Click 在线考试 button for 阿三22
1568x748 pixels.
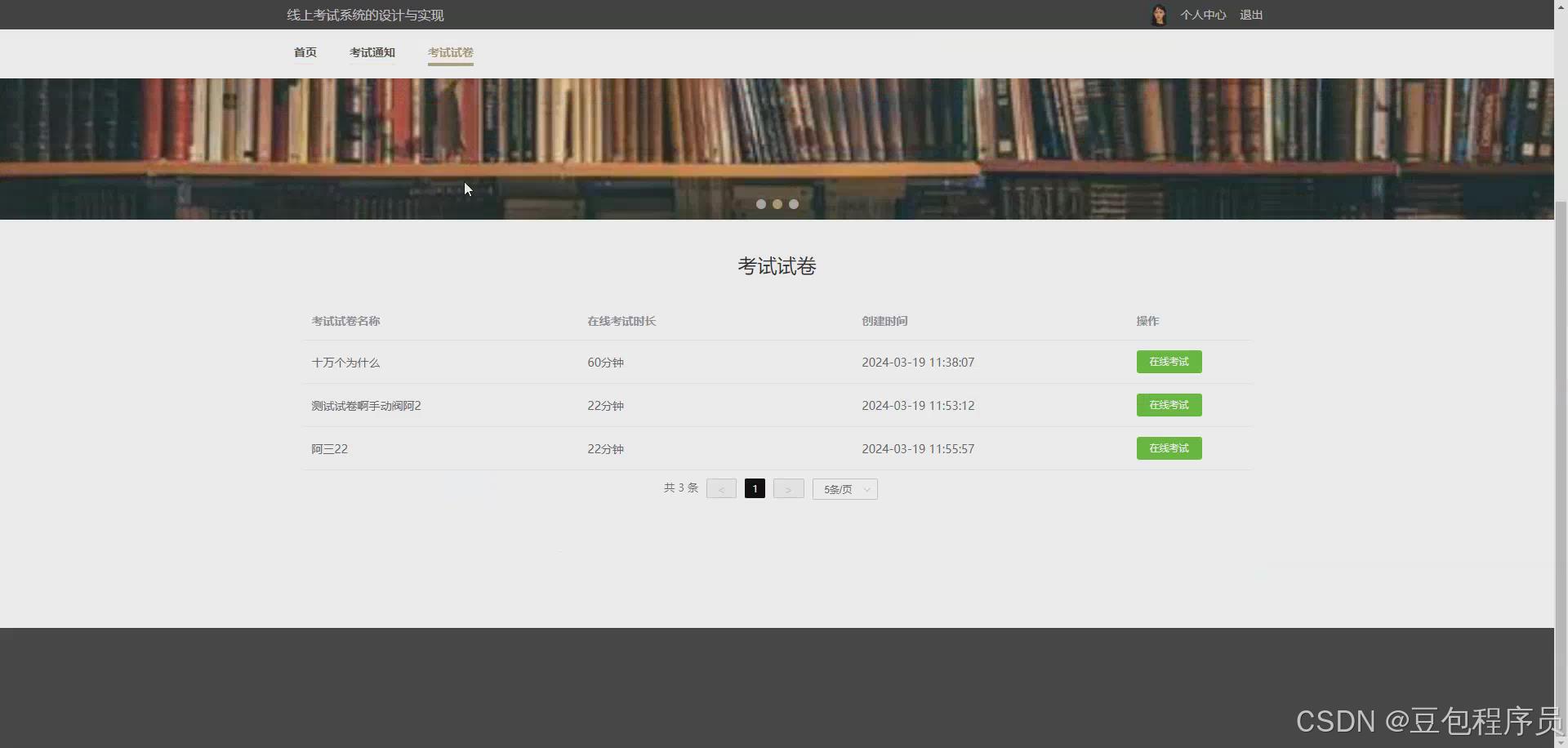click(1169, 447)
